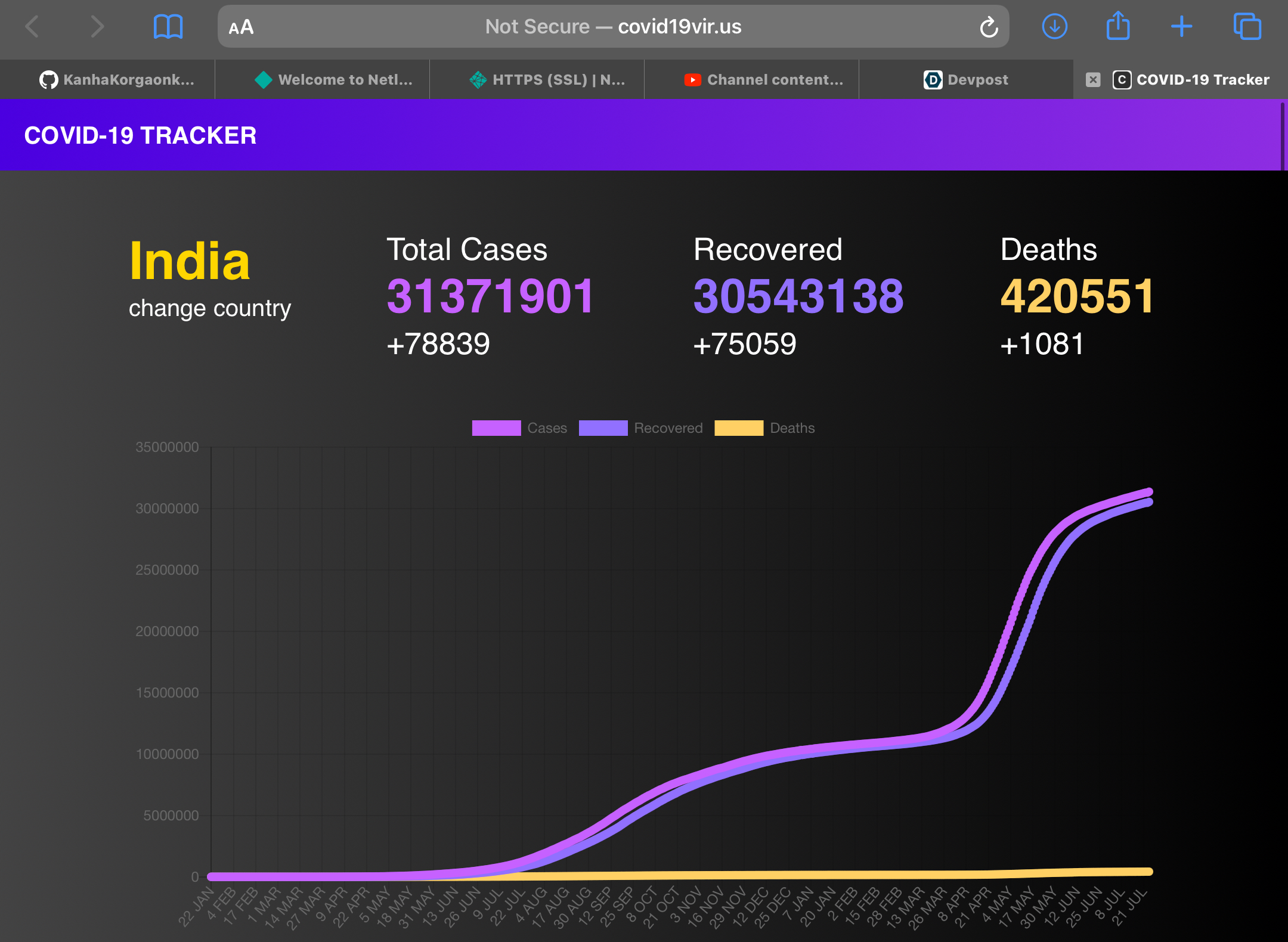The width and height of the screenshot is (1288, 942).
Task: Click the covid19vir.us address bar
Action: pyautogui.click(x=613, y=27)
